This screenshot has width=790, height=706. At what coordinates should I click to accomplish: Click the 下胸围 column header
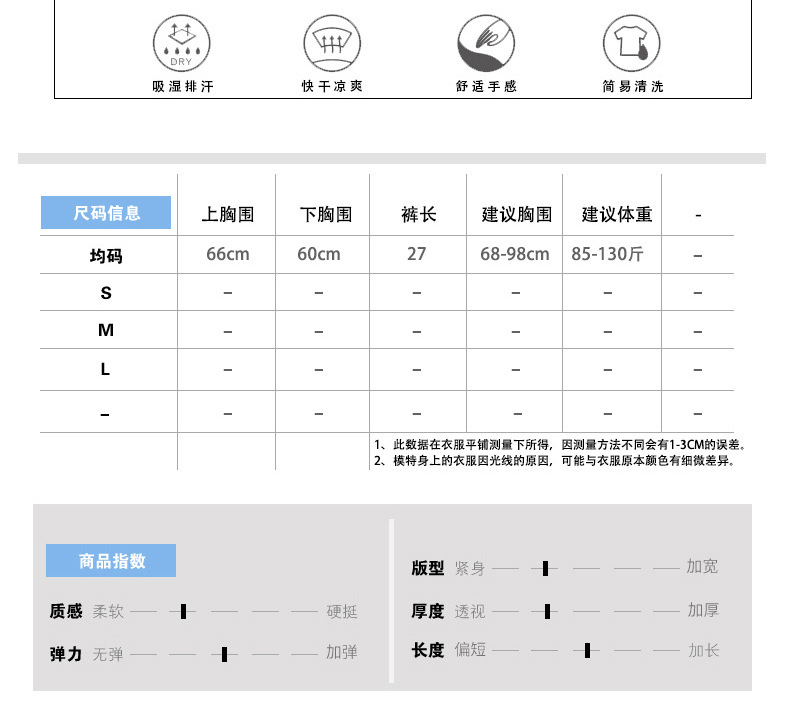tap(326, 214)
